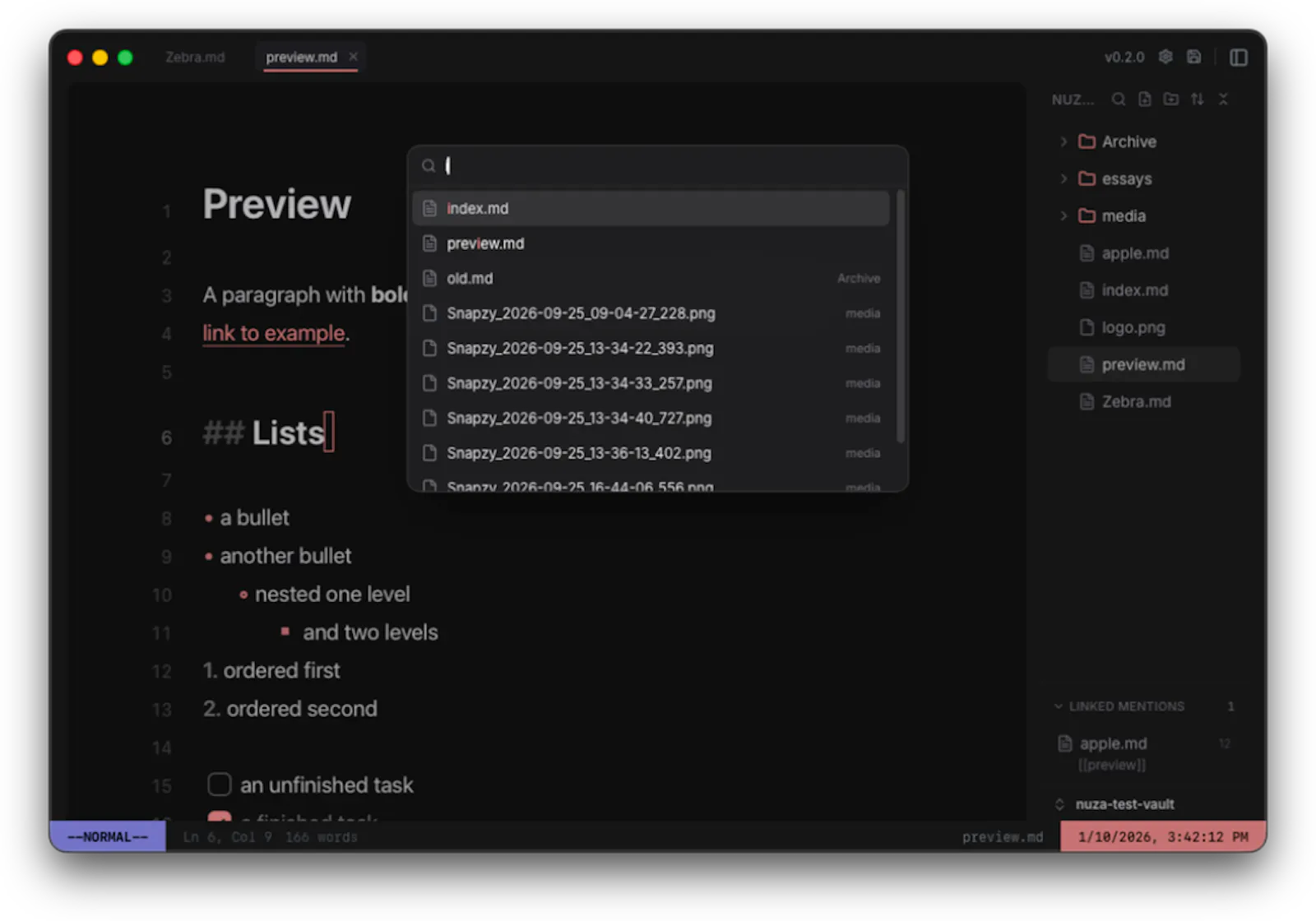Expand the essays folder chevron

1063,178
